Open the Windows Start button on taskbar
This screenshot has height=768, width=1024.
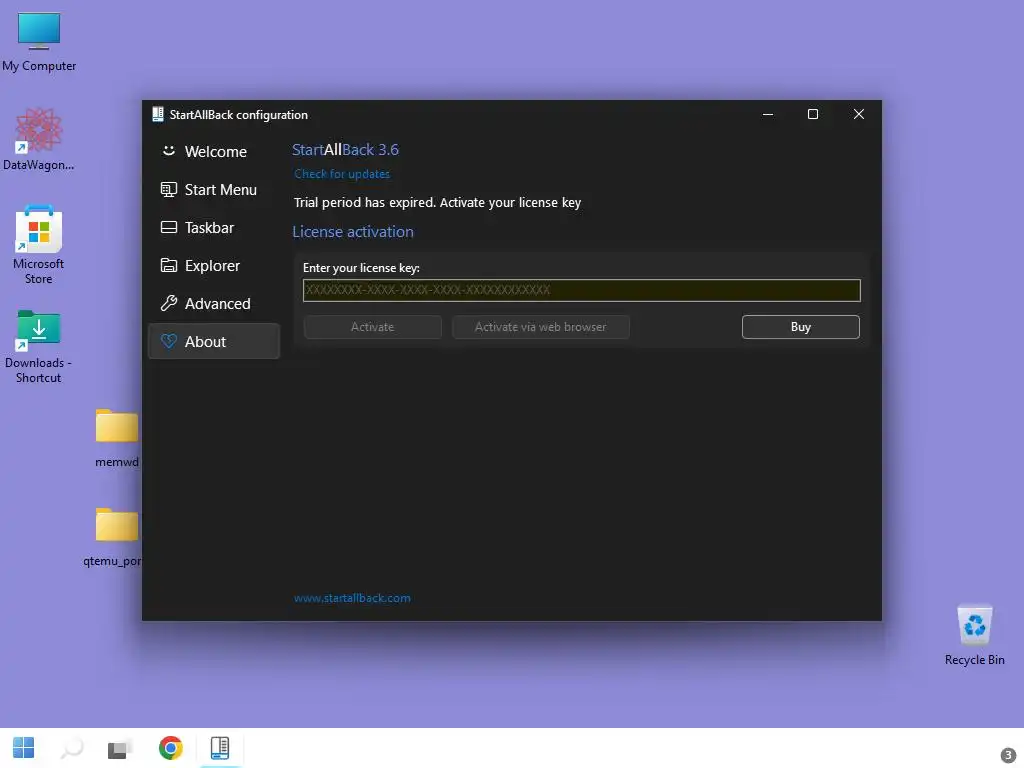tap(24, 748)
